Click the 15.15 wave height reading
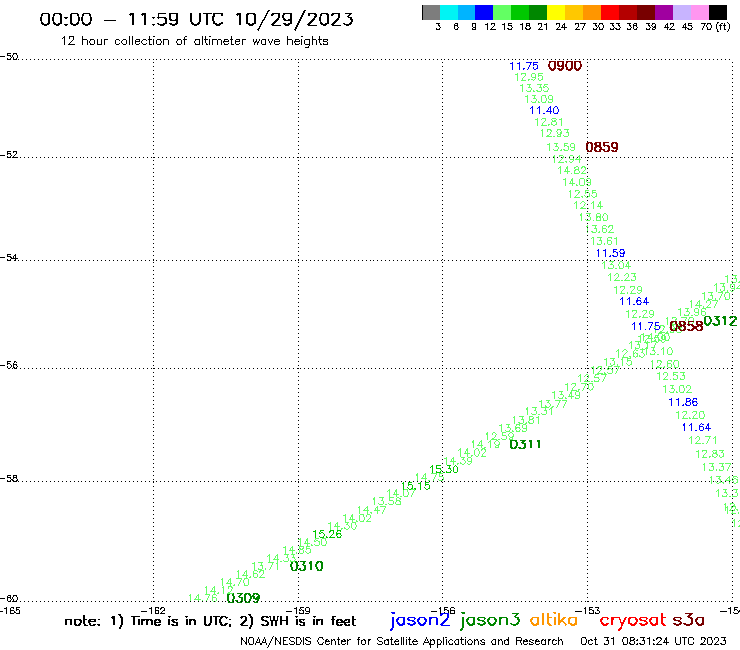The width and height of the screenshot is (740, 650). (x=416, y=486)
